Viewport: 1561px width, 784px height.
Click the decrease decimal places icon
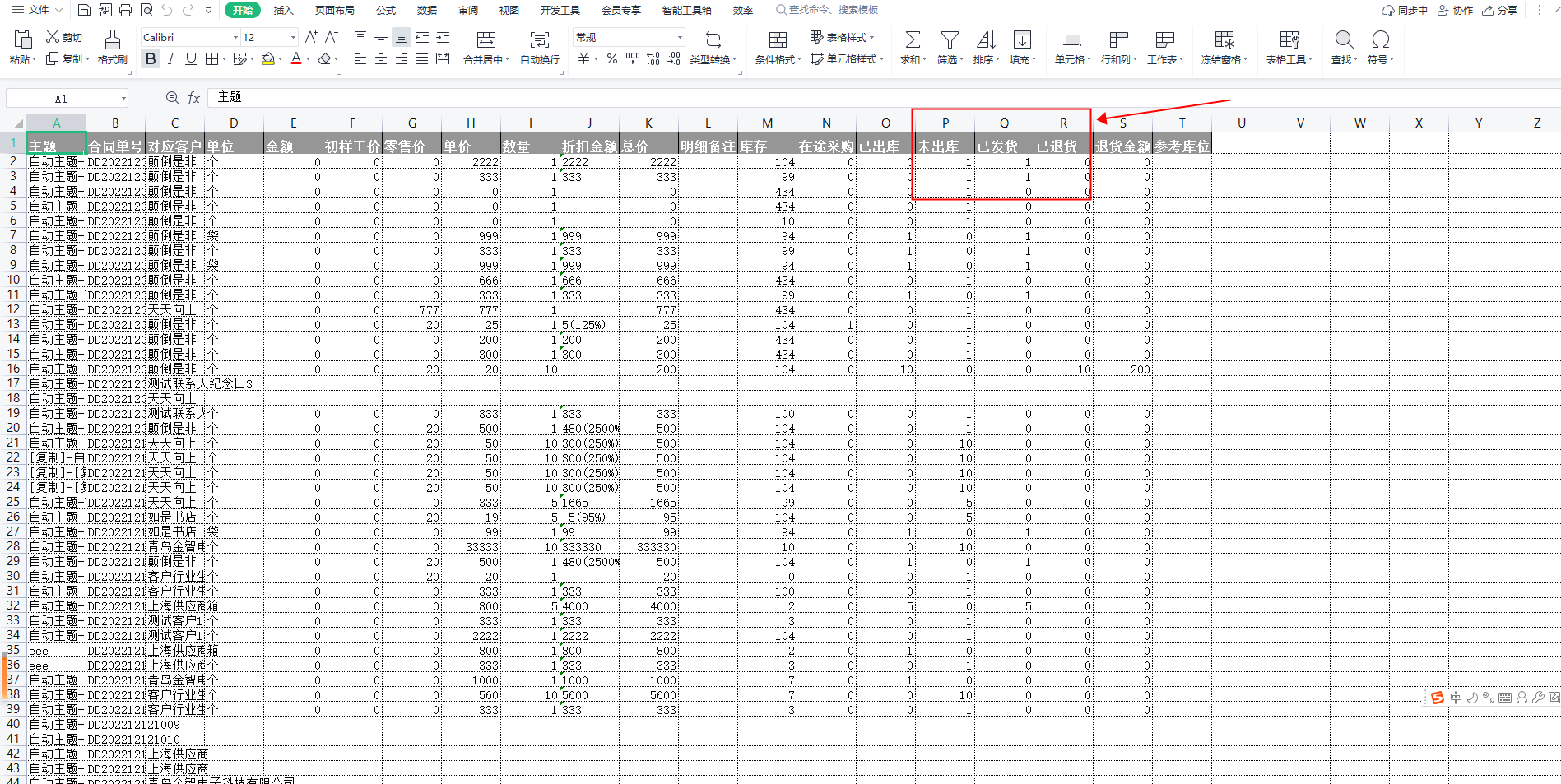[x=673, y=58]
